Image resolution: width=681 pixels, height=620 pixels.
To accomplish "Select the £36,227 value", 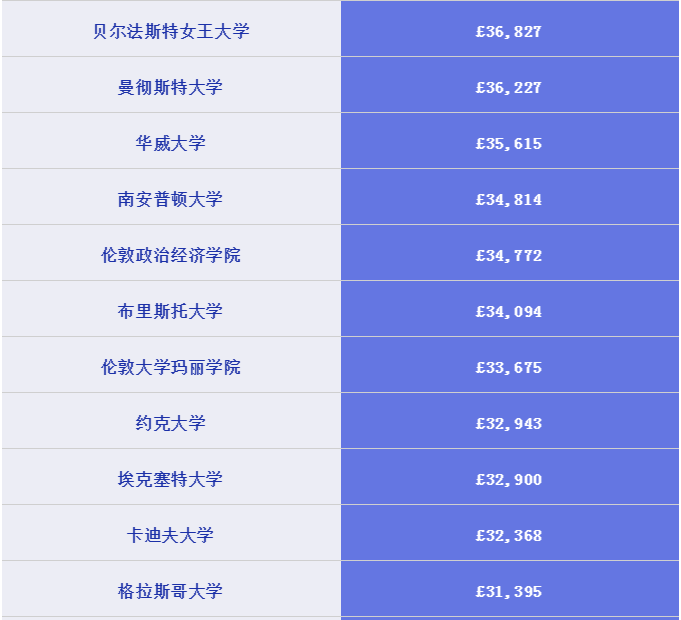I will pos(509,88).
